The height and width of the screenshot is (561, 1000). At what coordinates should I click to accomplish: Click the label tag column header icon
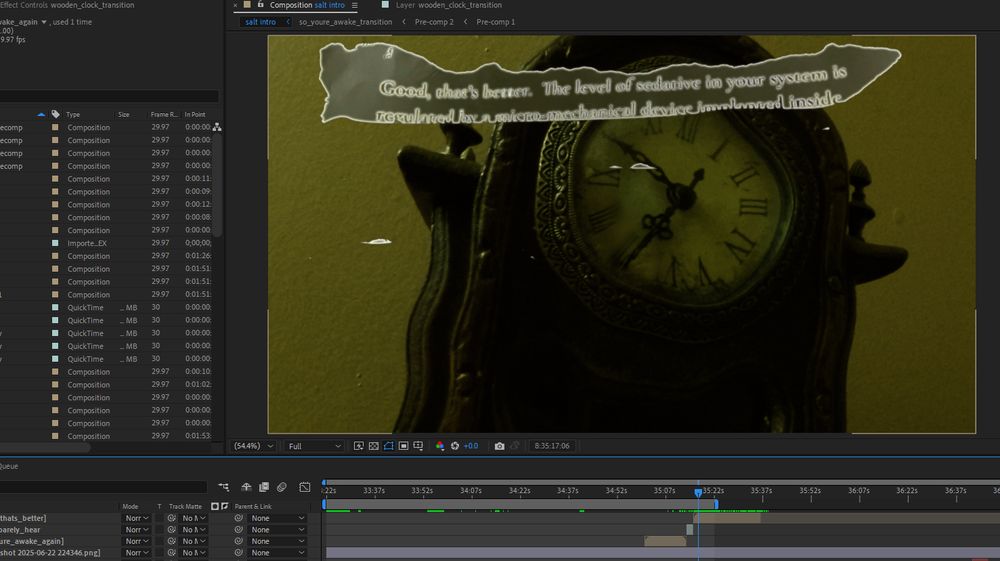[55, 115]
